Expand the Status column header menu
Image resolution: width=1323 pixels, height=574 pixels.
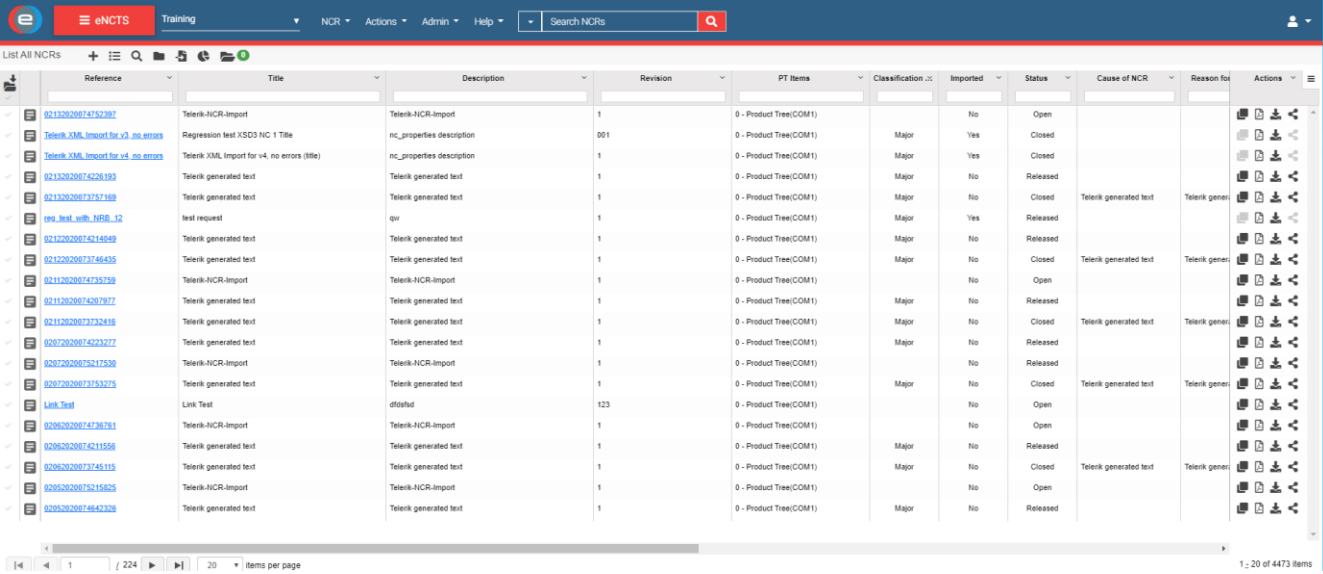[1067, 78]
